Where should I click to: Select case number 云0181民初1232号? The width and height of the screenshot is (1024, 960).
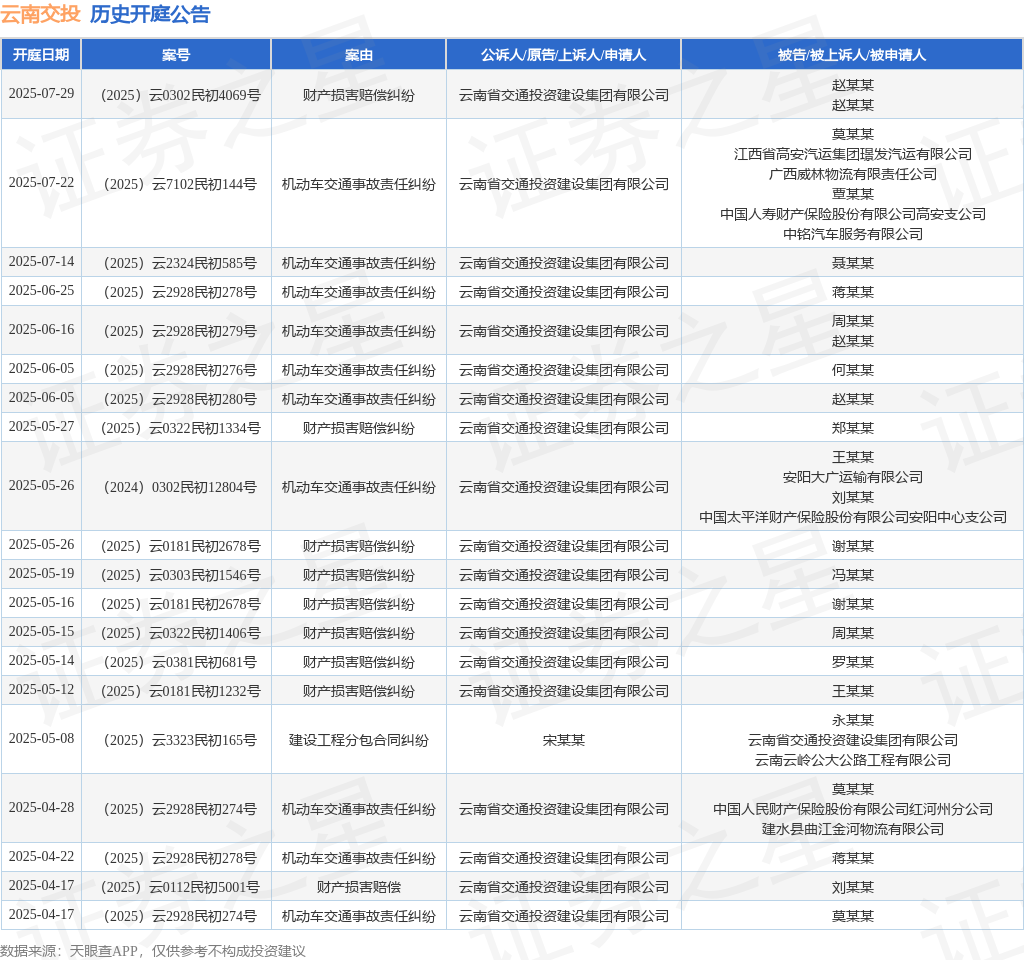180,691
